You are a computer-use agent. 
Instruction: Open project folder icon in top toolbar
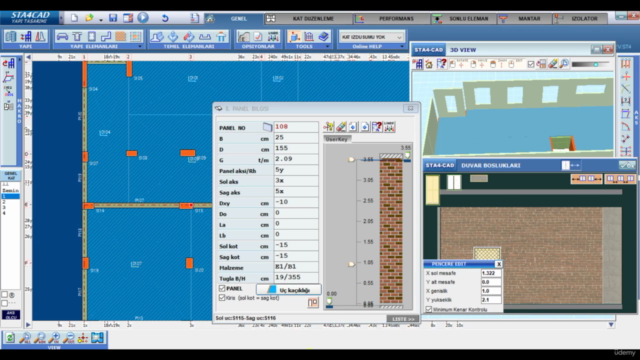[x=89, y=18]
